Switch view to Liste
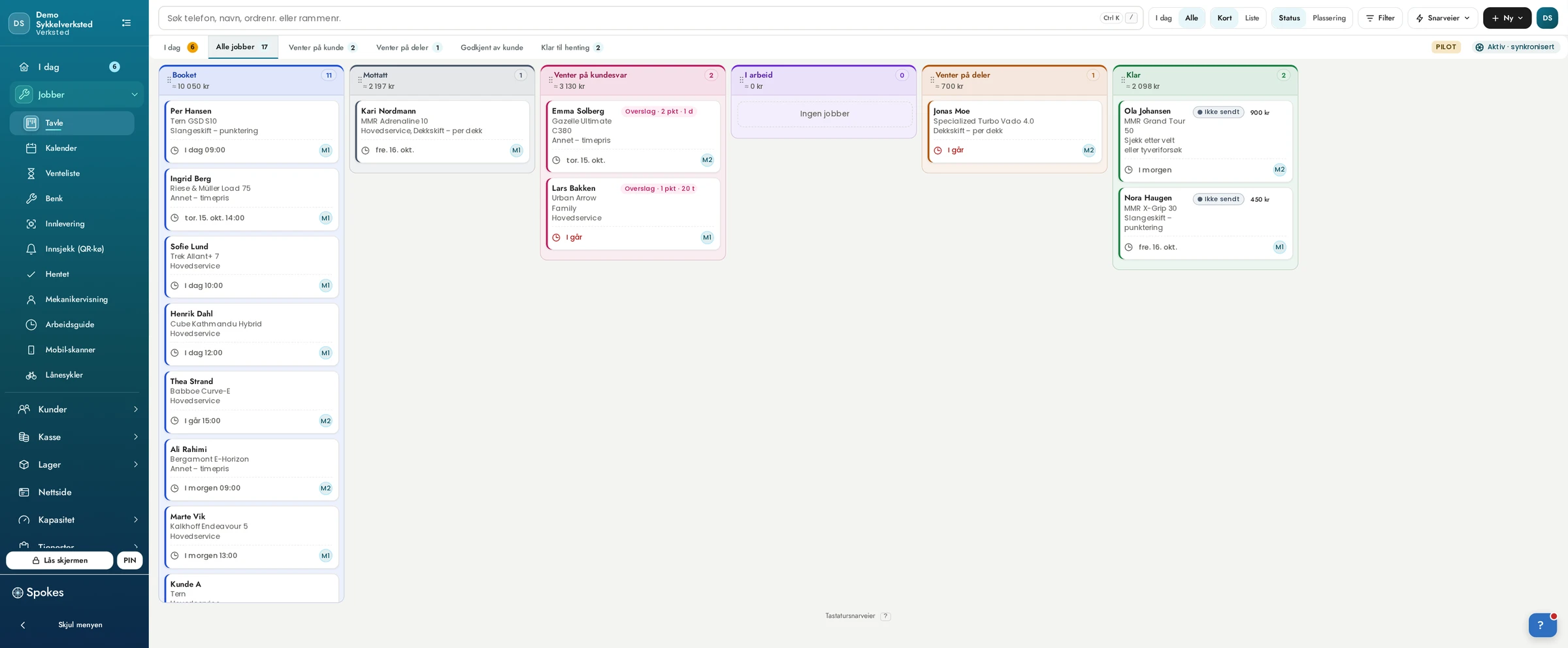 [x=1252, y=18]
